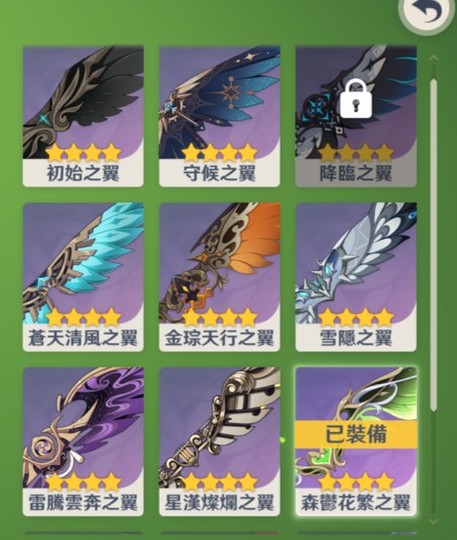Click the 雷騰雲奔之翼 name label
Viewport: 457px width, 540px height.
(83, 503)
